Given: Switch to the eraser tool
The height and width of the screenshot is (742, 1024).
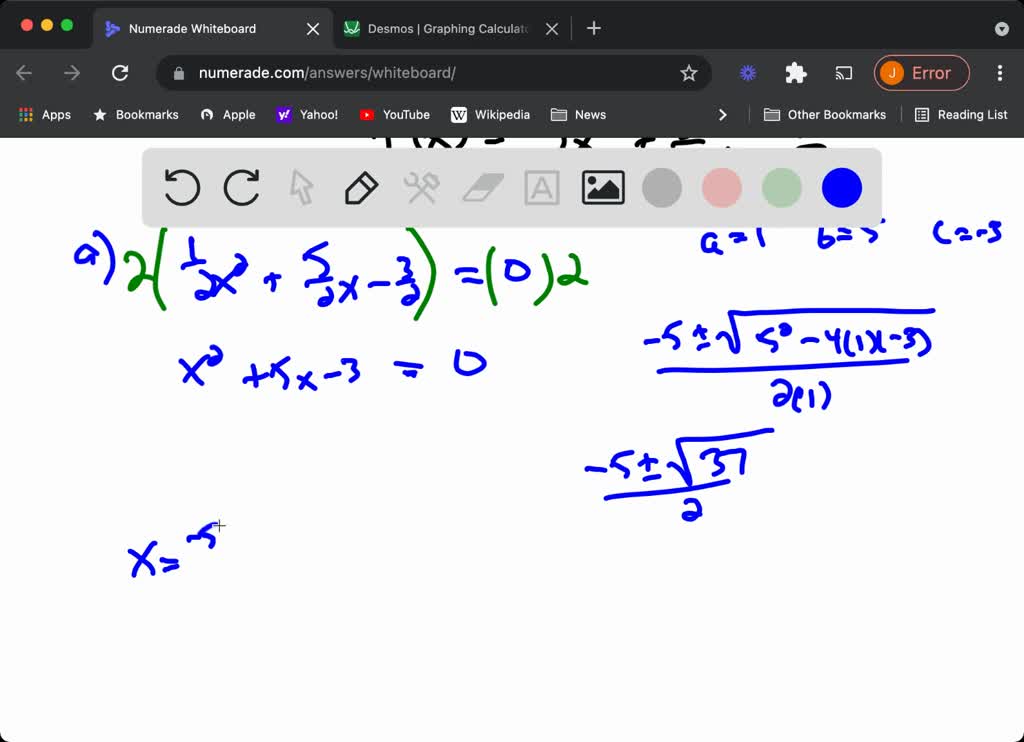Looking at the screenshot, I should 481,187.
